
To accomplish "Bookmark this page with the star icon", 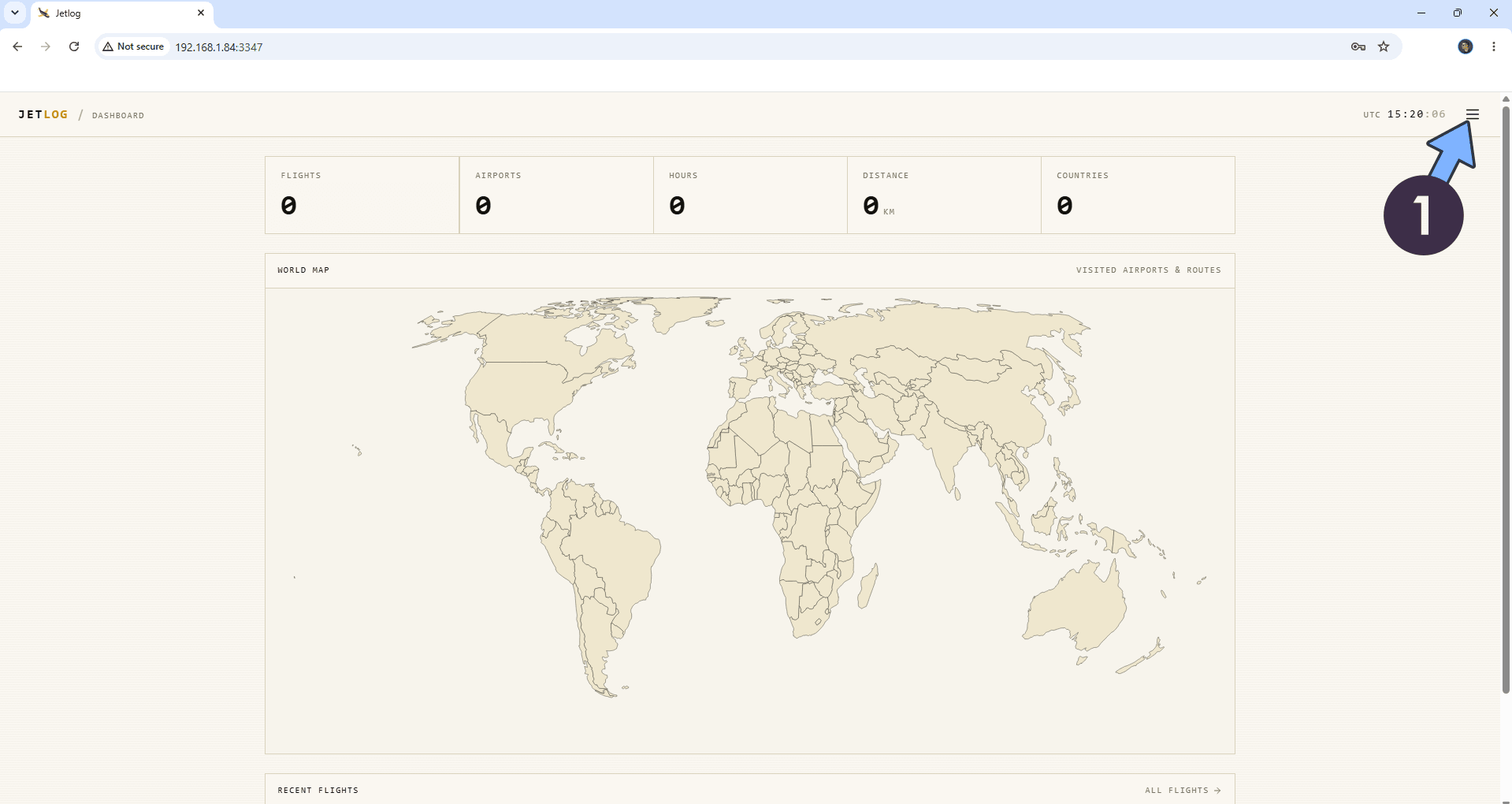I will click(x=1384, y=47).
